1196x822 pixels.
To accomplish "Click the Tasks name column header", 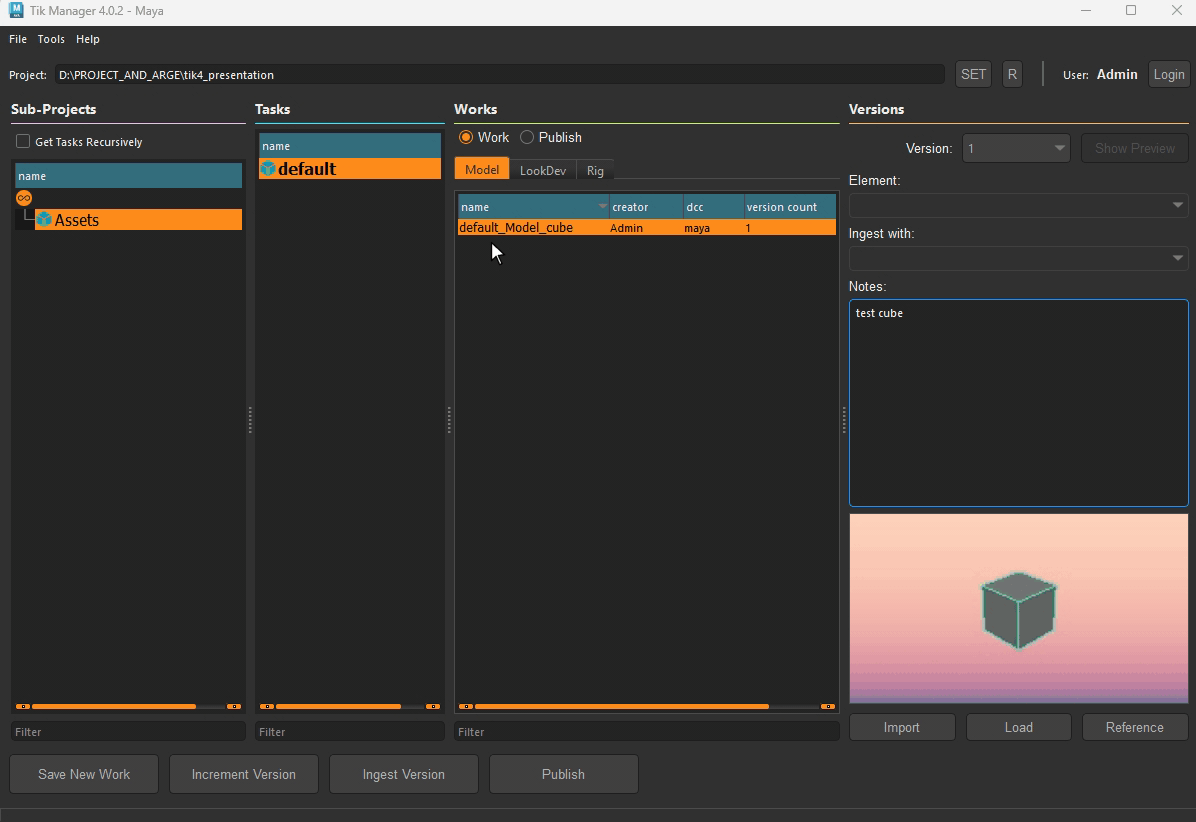I will point(349,146).
